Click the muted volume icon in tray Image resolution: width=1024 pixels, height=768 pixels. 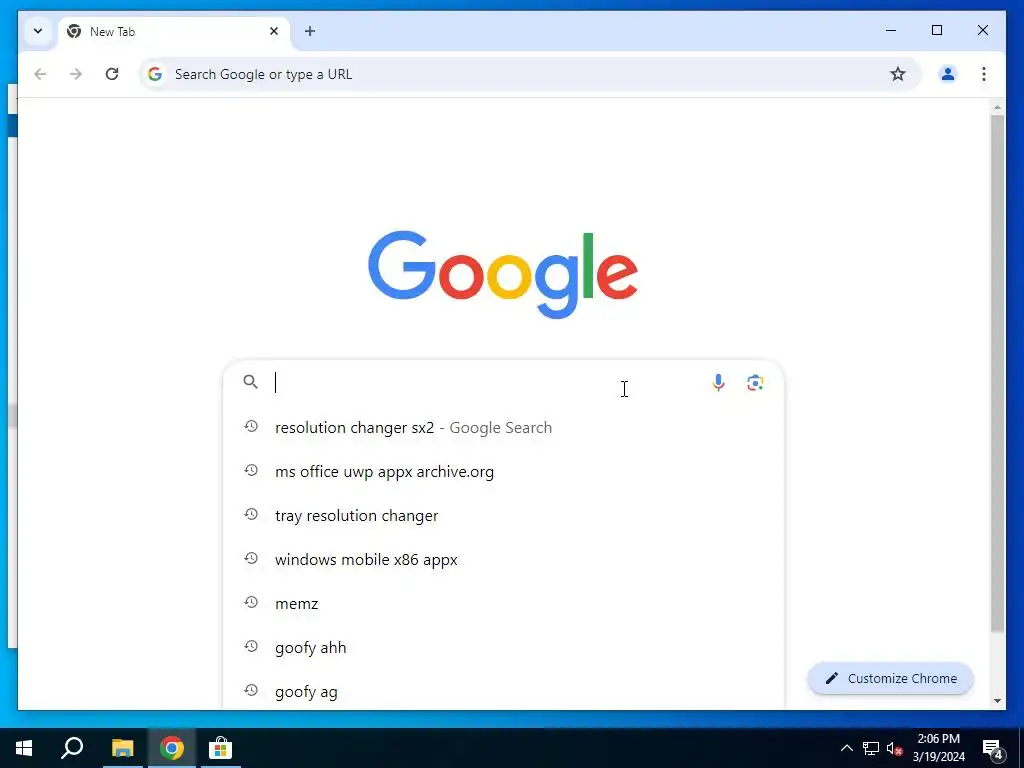pyautogui.click(x=894, y=748)
